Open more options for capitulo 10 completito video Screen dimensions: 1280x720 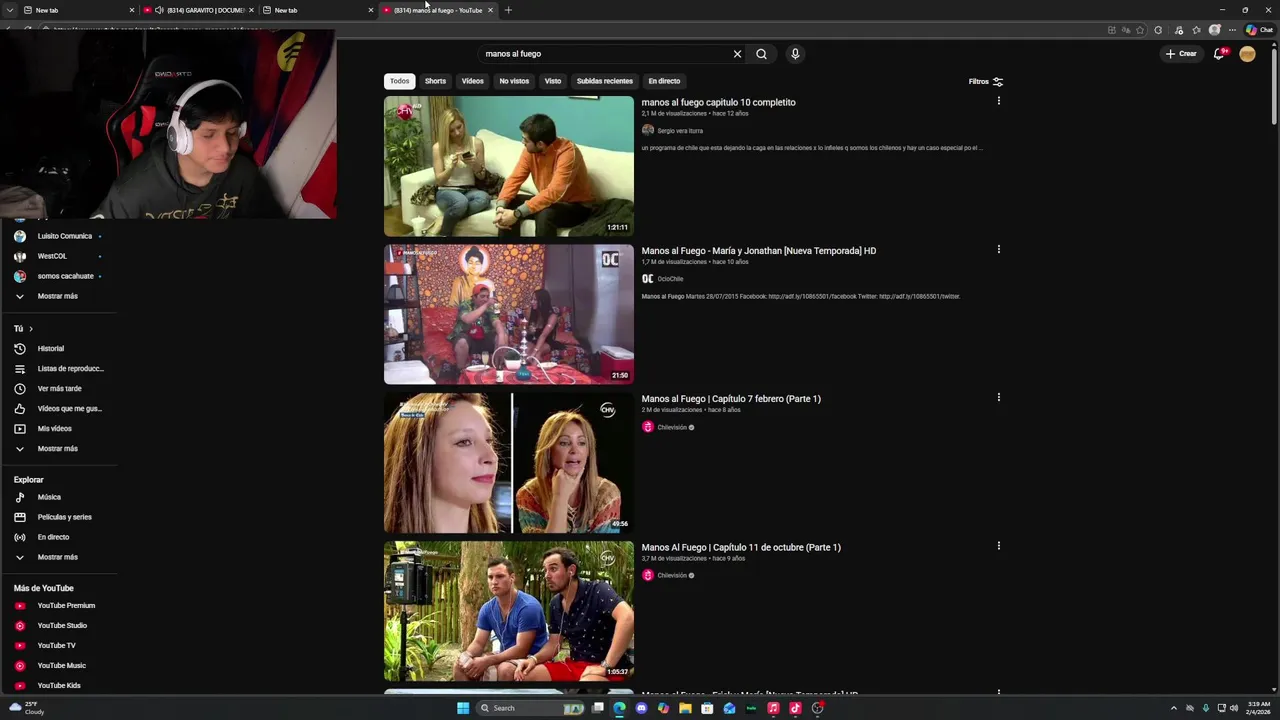pos(998,101)
